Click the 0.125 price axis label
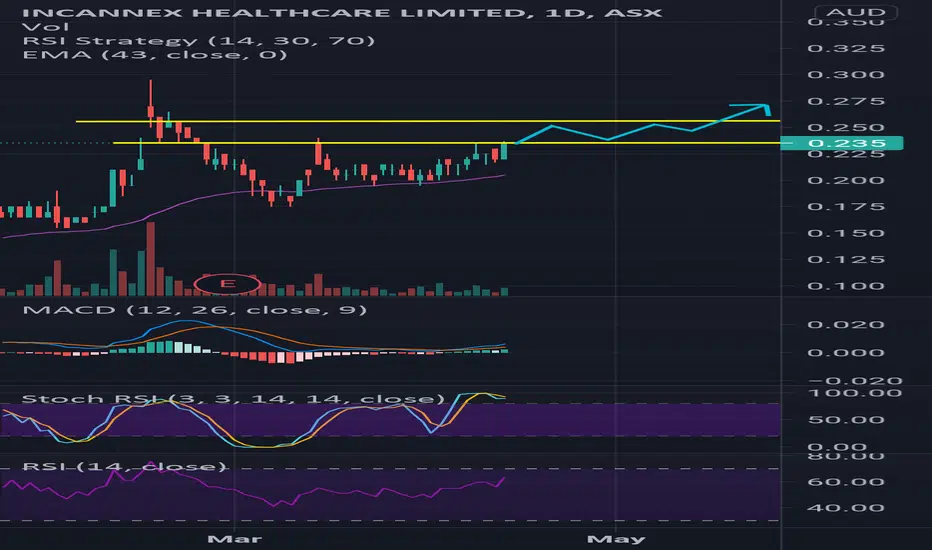932x550 pixels. [846, 259]
